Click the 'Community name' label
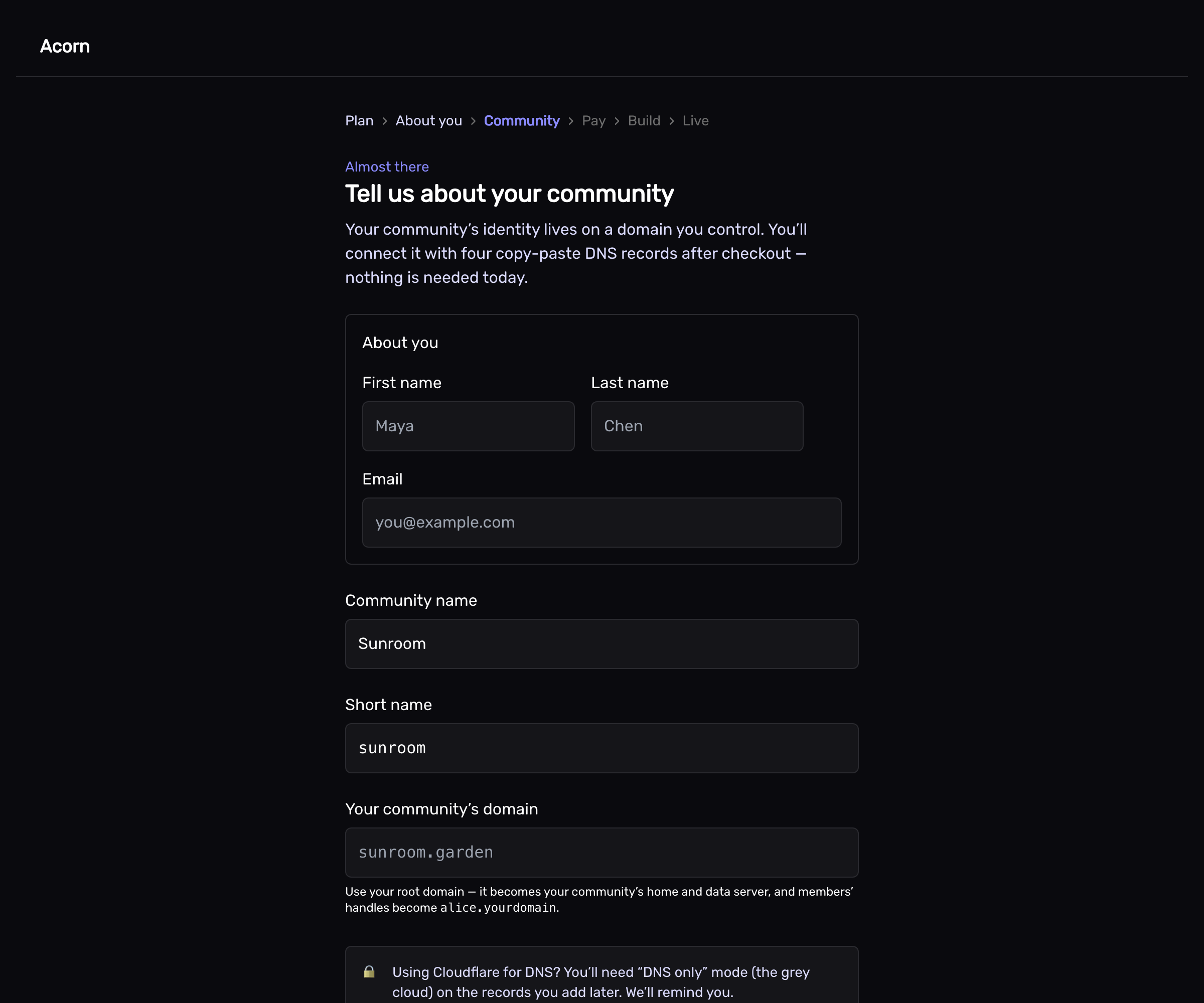 [410, 600]
